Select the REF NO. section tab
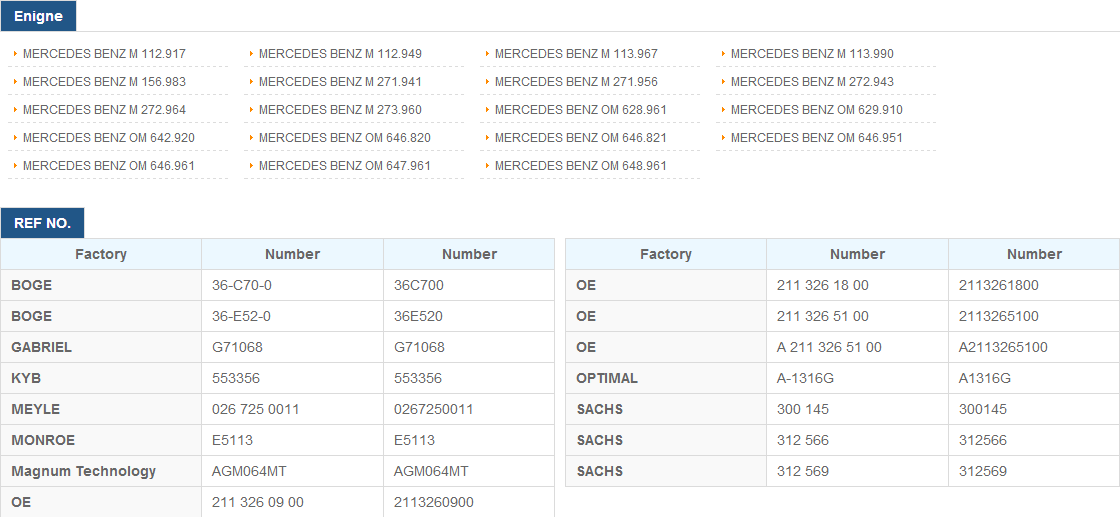The width and height of the screenshot is (1120, 517). pyautogui.click(x=42, y=223)
